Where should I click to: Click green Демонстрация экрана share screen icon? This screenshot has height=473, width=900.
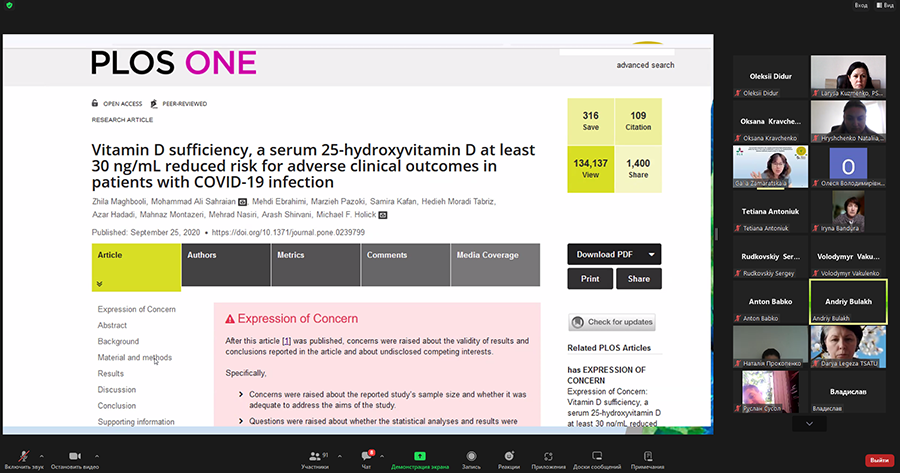420,456
